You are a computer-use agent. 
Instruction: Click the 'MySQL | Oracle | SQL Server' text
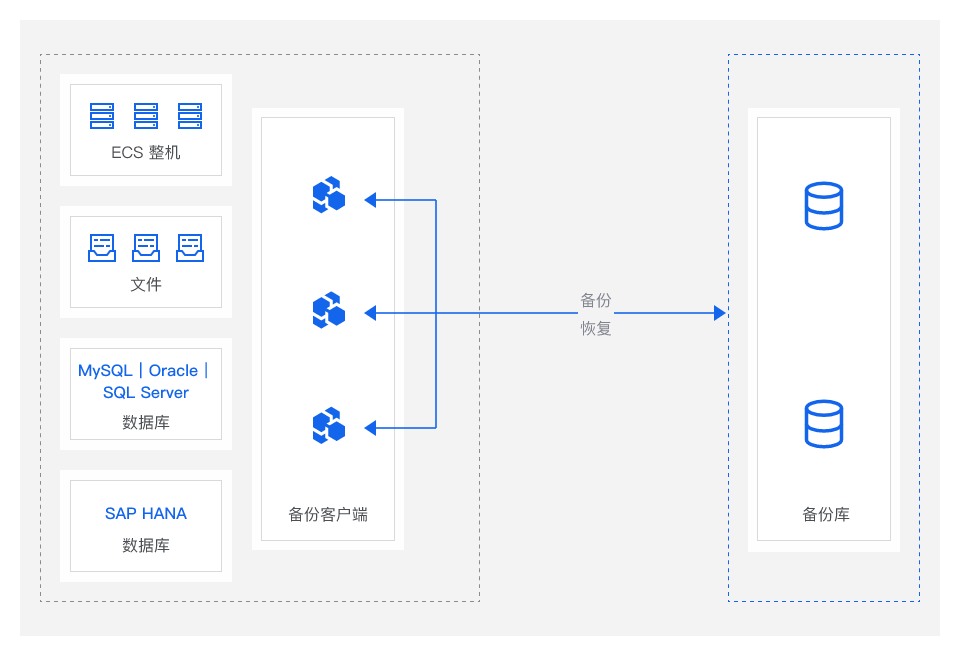(x=144, y=381)
